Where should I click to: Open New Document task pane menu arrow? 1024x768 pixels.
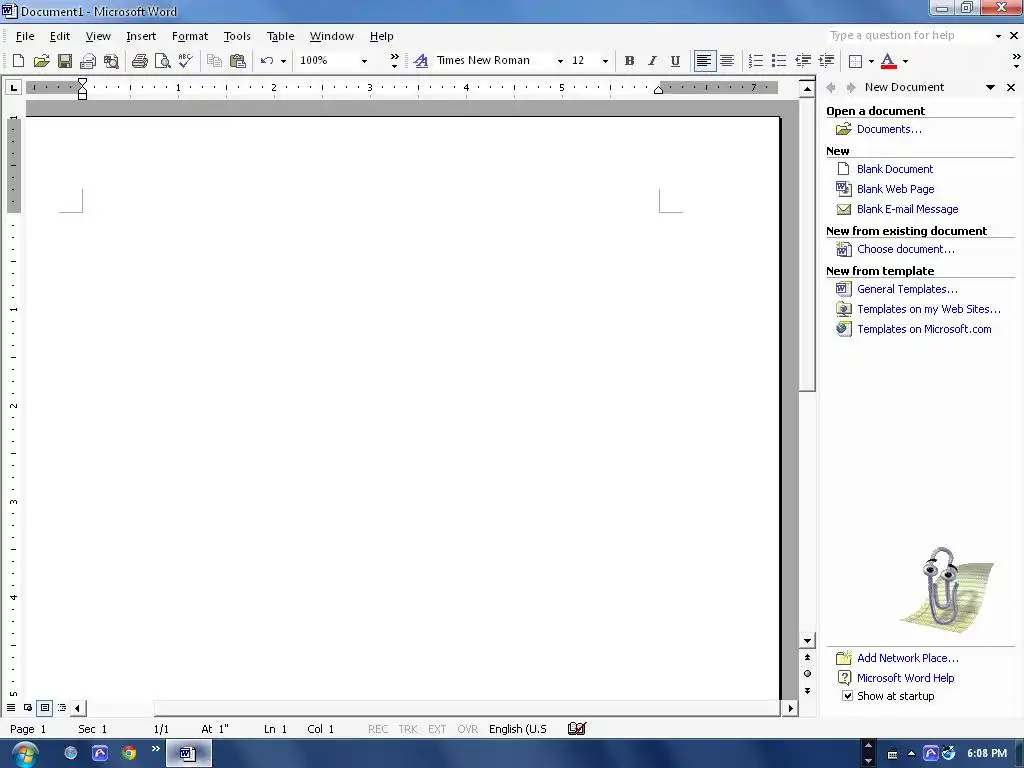tap(990, 88)
